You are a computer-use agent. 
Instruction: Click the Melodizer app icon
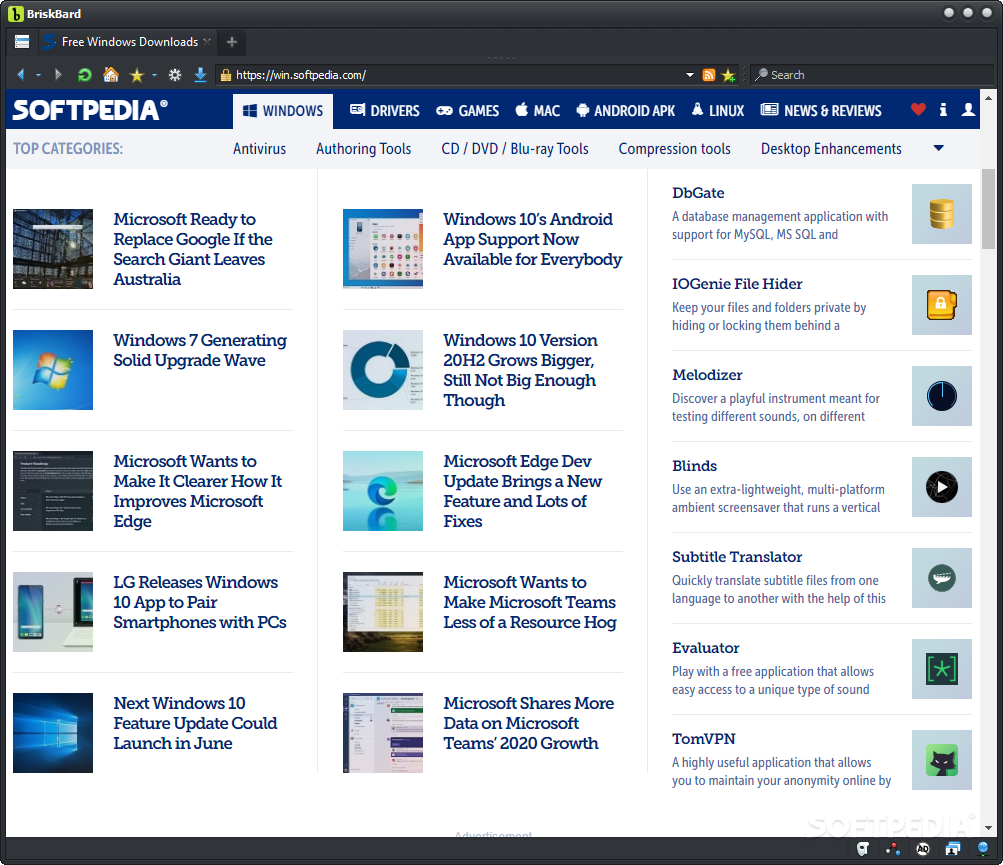click(x=942, y=396)
